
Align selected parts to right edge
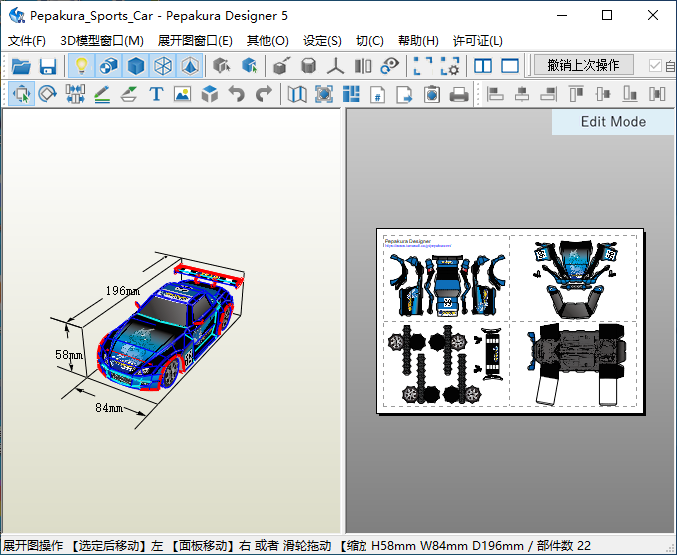(549, 94)
